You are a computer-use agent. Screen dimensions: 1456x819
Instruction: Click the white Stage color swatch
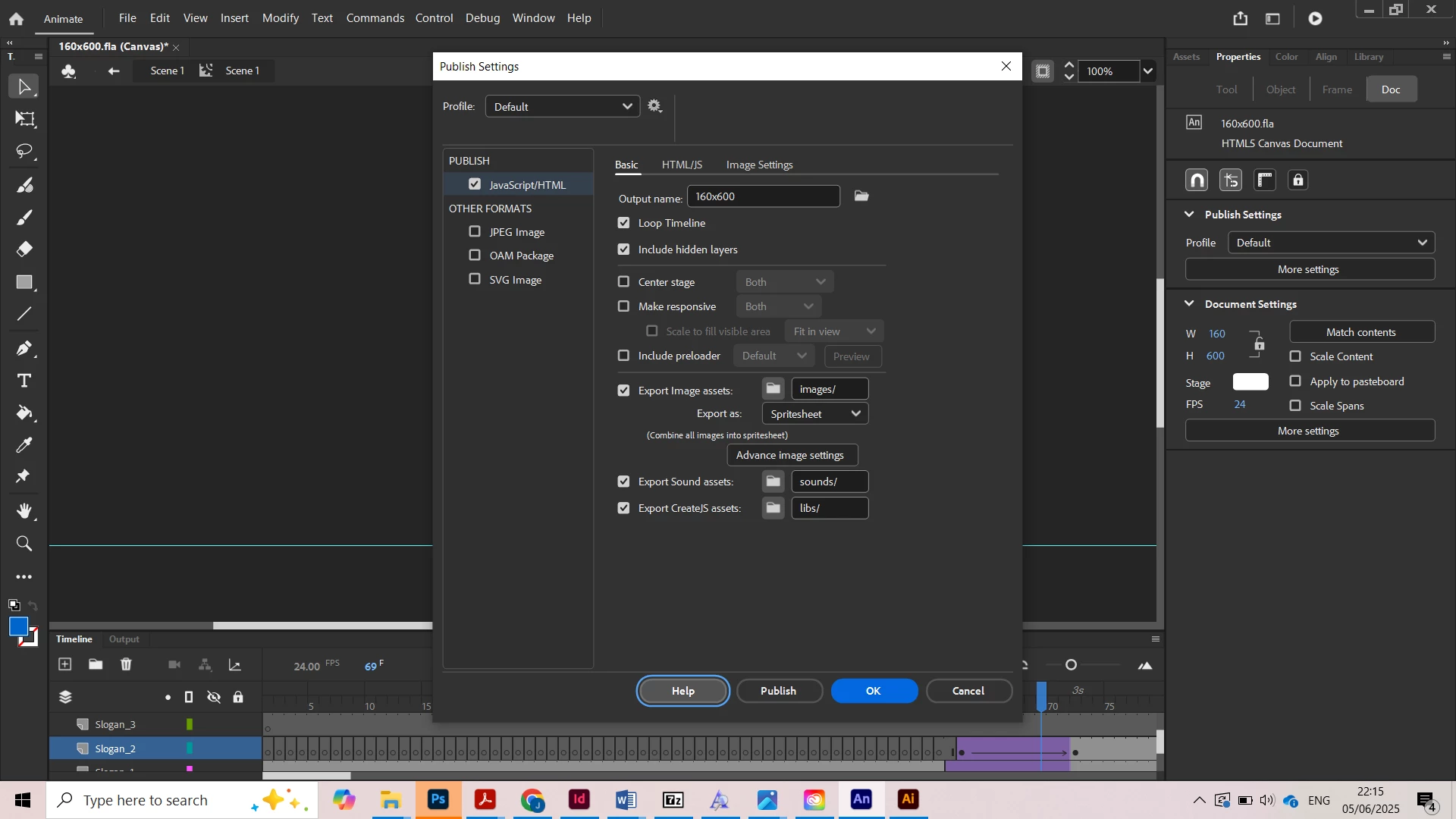[1250, 382]
